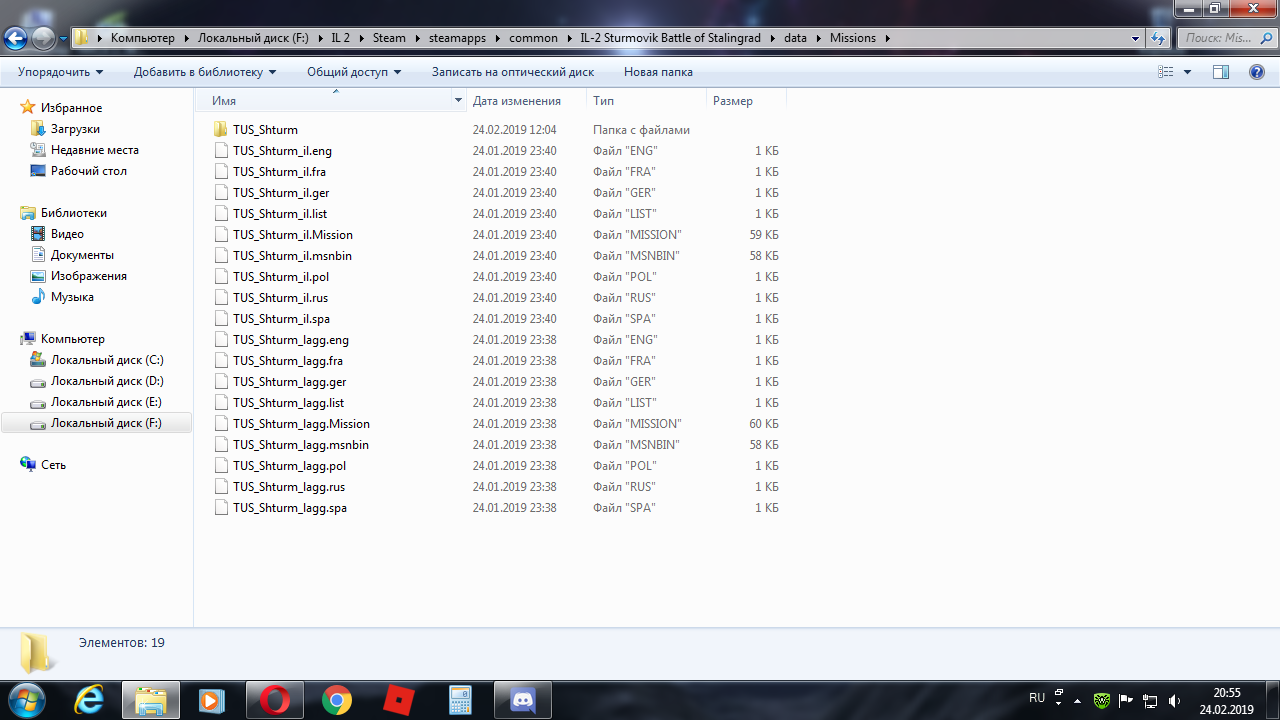Expand Добавить в библиотеку dropdown

coord(204,72)
